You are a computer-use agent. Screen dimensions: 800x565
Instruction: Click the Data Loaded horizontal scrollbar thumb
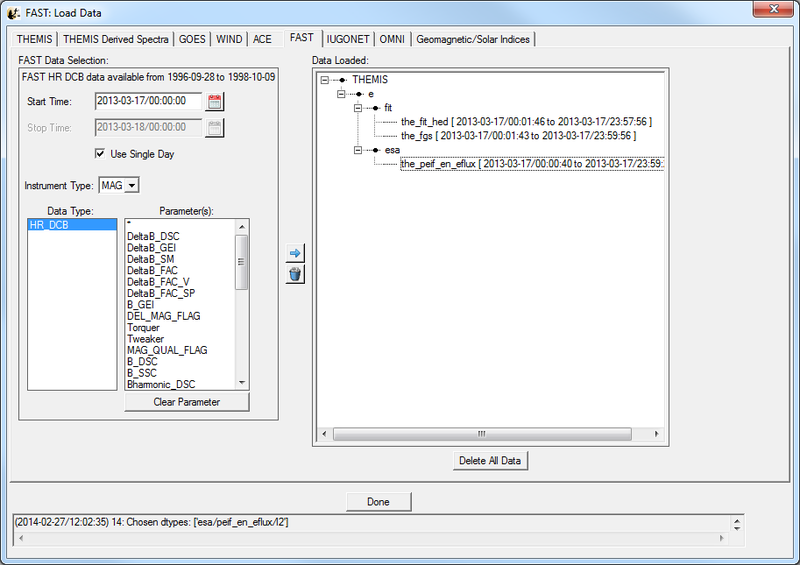[480, 434]
